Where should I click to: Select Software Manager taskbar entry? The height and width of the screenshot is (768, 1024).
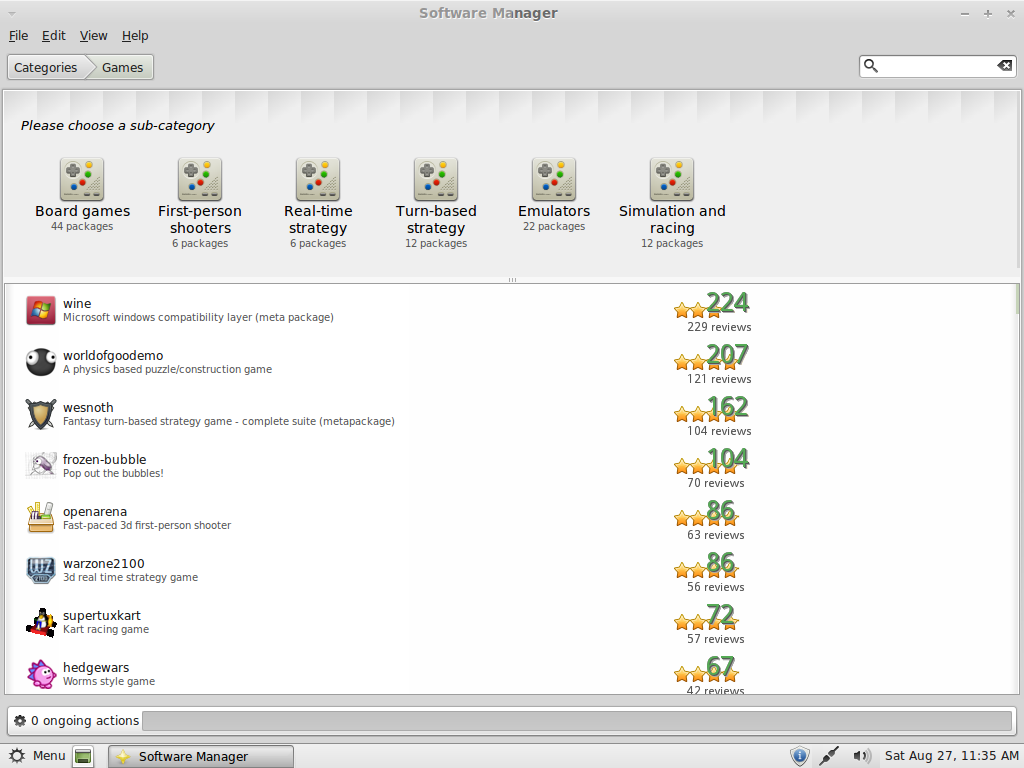coord(200,756)
